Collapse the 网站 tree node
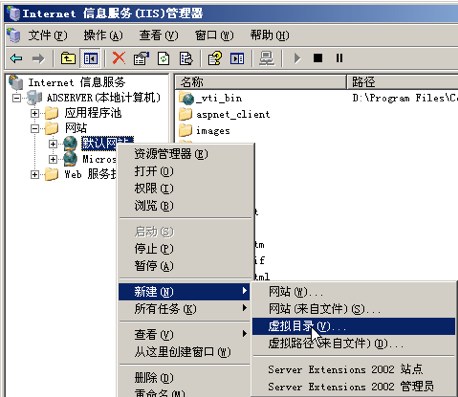This screenshot has height=397, width=458. (x=34, y=129)
